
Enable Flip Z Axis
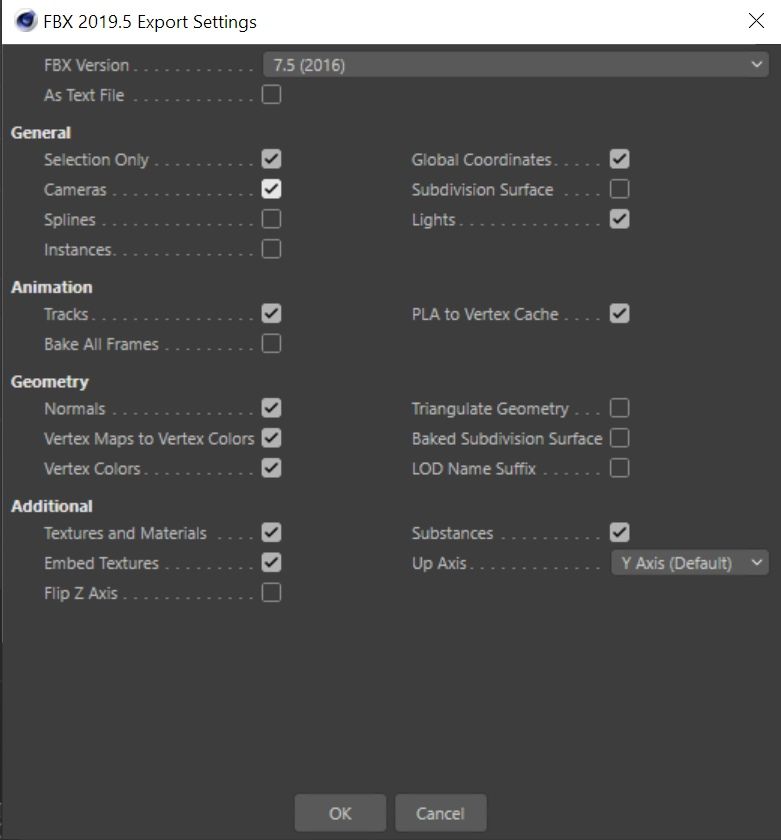click(x=271, y=593)
